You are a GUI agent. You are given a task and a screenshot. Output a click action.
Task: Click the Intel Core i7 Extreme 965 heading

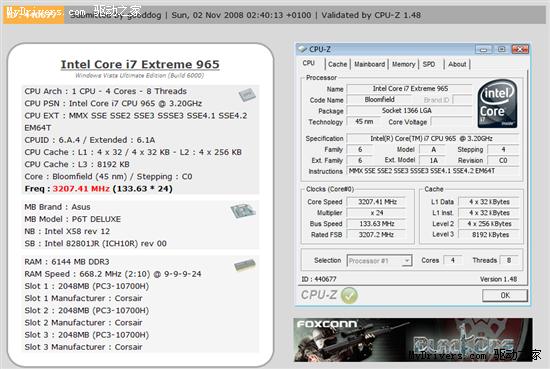140,65
